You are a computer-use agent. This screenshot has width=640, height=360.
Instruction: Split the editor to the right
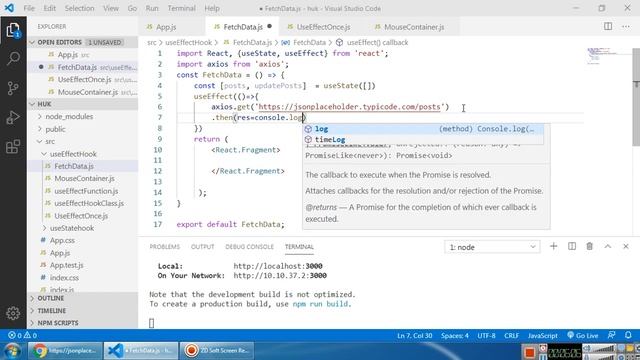608,27
